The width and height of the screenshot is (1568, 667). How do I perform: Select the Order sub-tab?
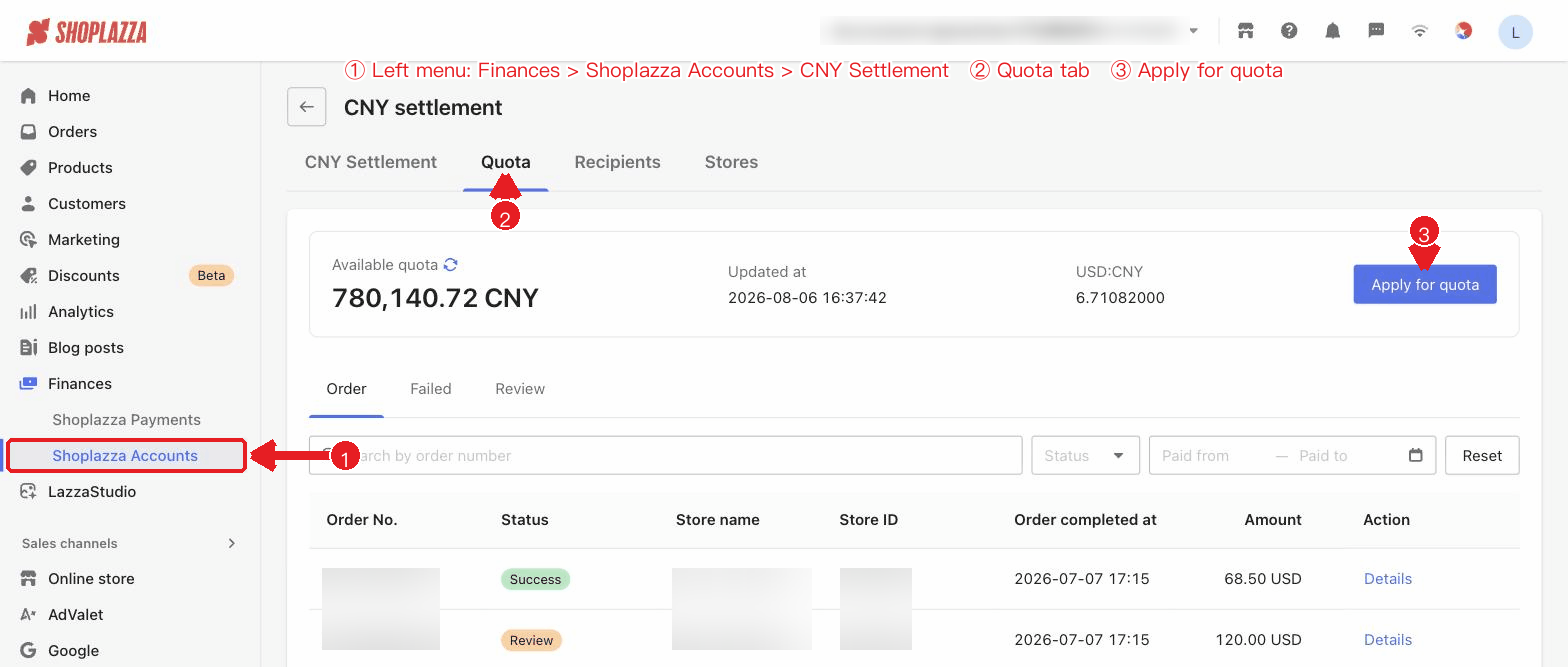tap(347, 389)
